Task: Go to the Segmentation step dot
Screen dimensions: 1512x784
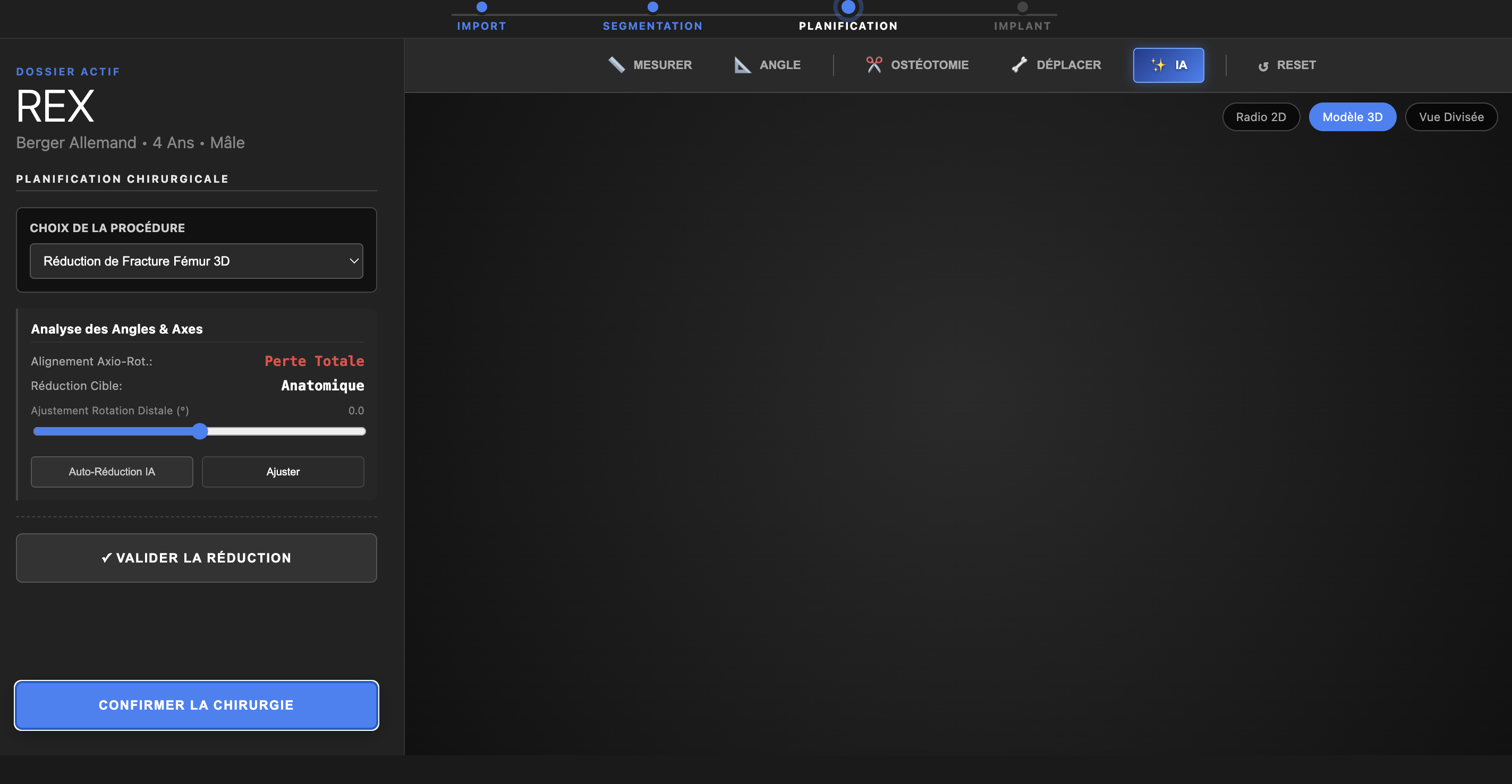Action: 652,7
